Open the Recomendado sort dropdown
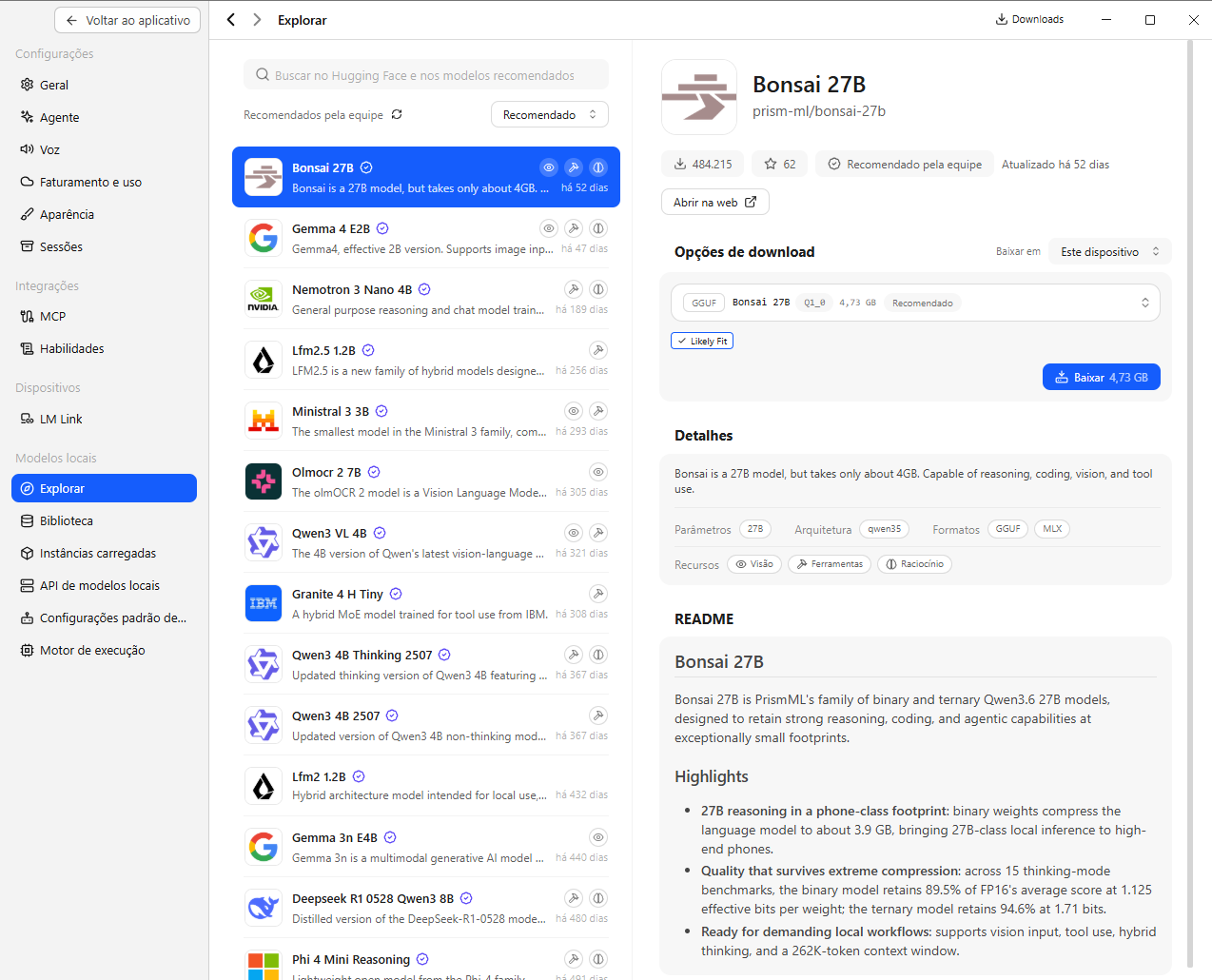This screenshot has width=1212, height=980. click(x=550, y=114)
